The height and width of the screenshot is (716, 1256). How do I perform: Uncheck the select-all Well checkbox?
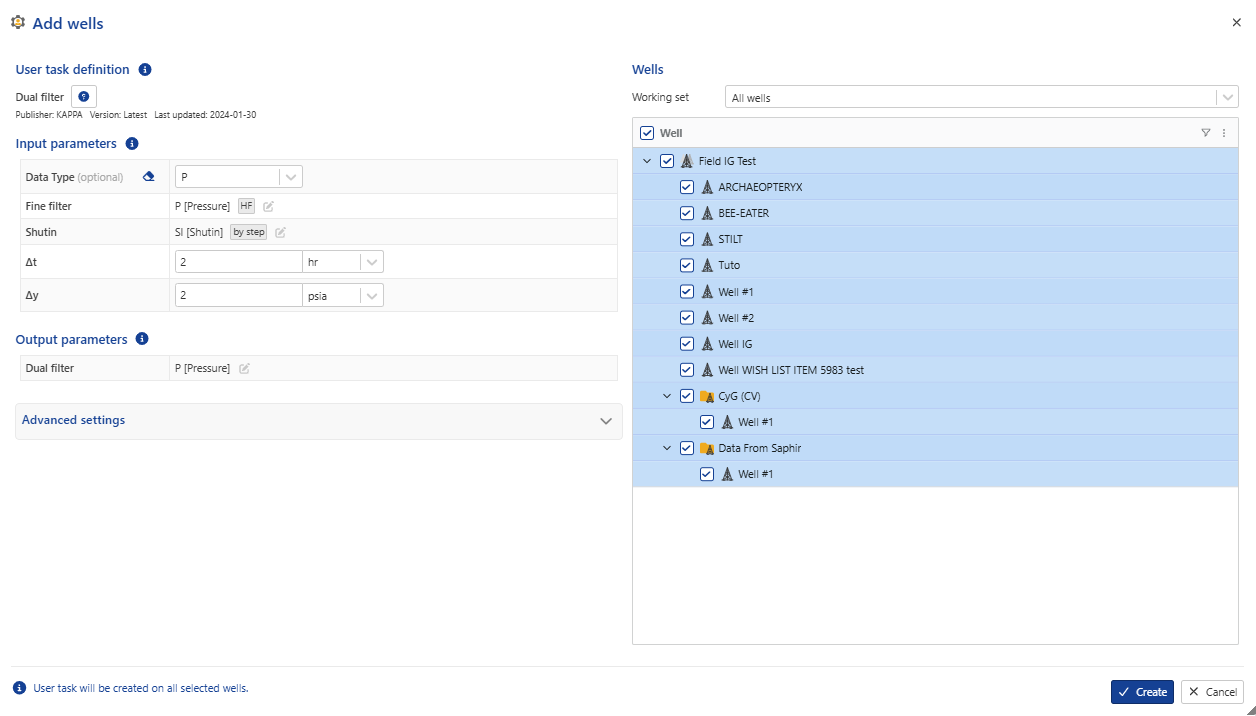click(x=646, y=132)
